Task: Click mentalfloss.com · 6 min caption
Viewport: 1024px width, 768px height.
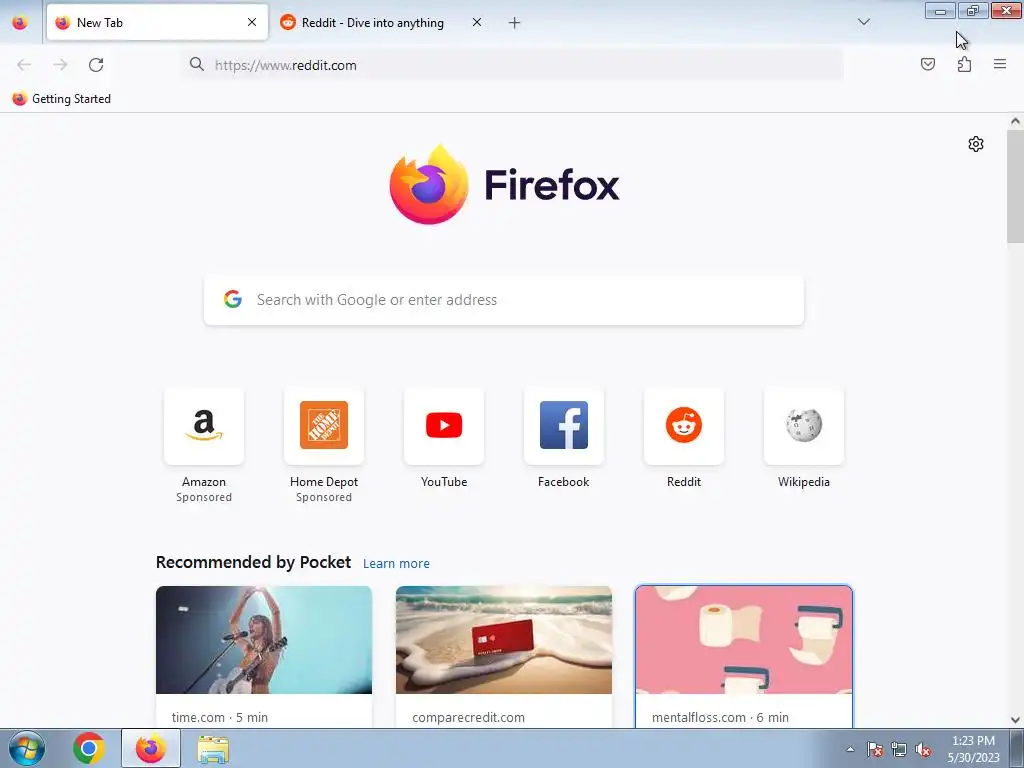Action: [720, 717]
